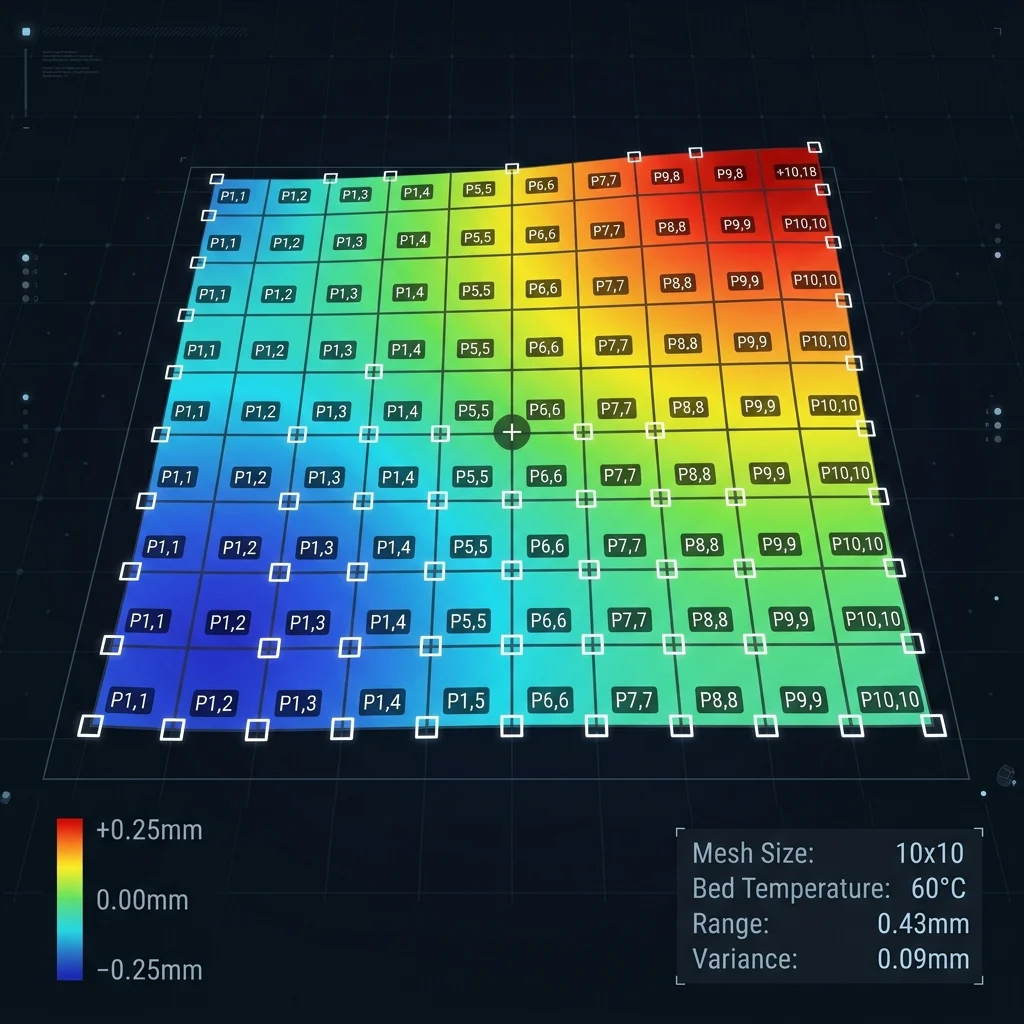Click the small square indicator at top-left corner
The image size is (1024, 1024).
click(x=26, y=31)
